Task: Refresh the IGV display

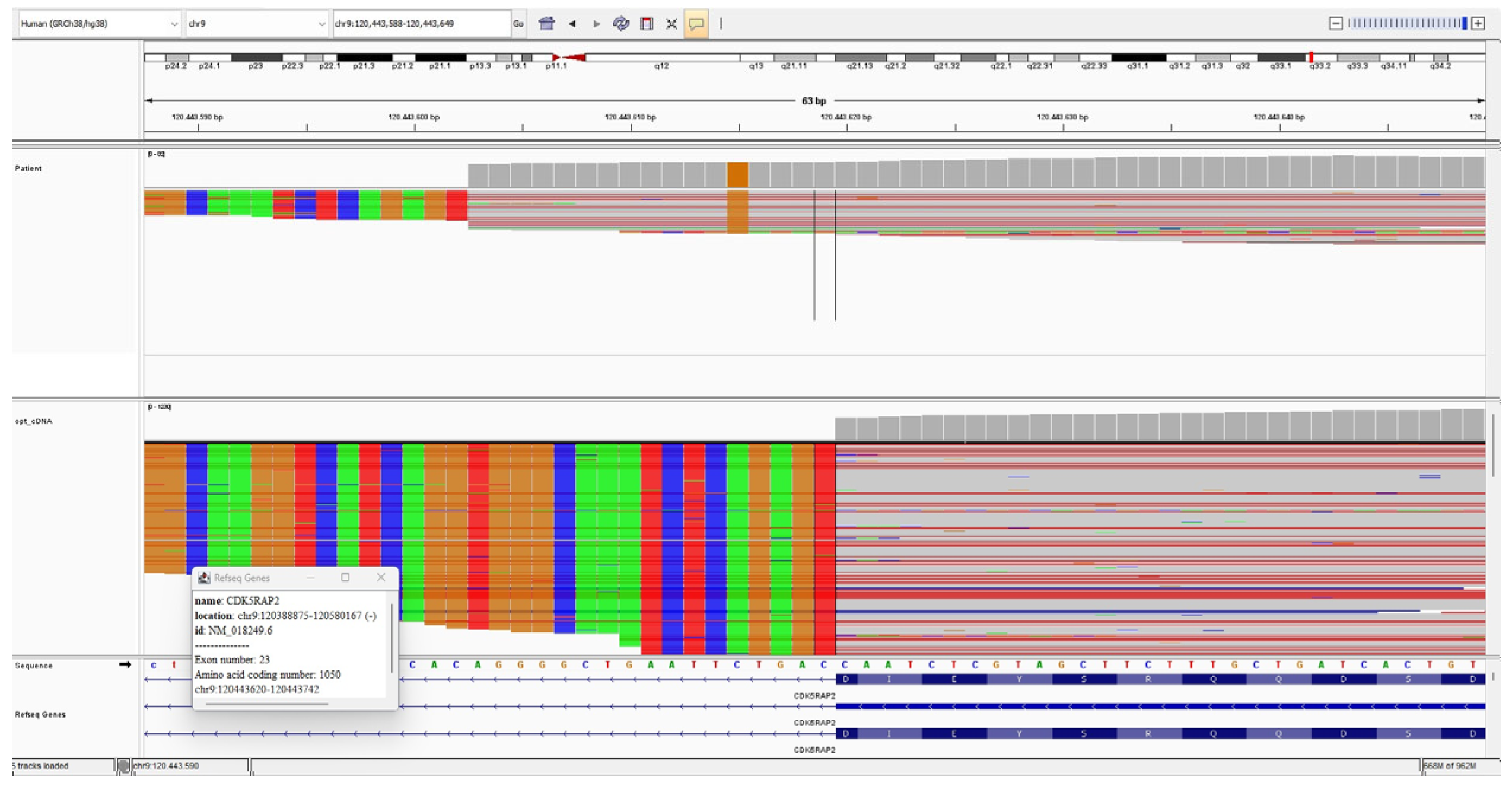Action: click(x=620, y=24)
